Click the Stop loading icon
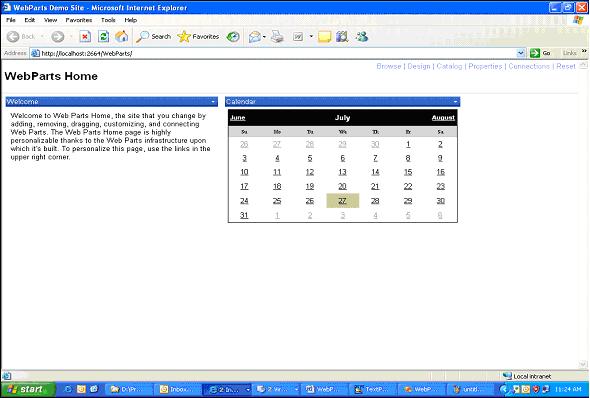 (x=85, y=36)
